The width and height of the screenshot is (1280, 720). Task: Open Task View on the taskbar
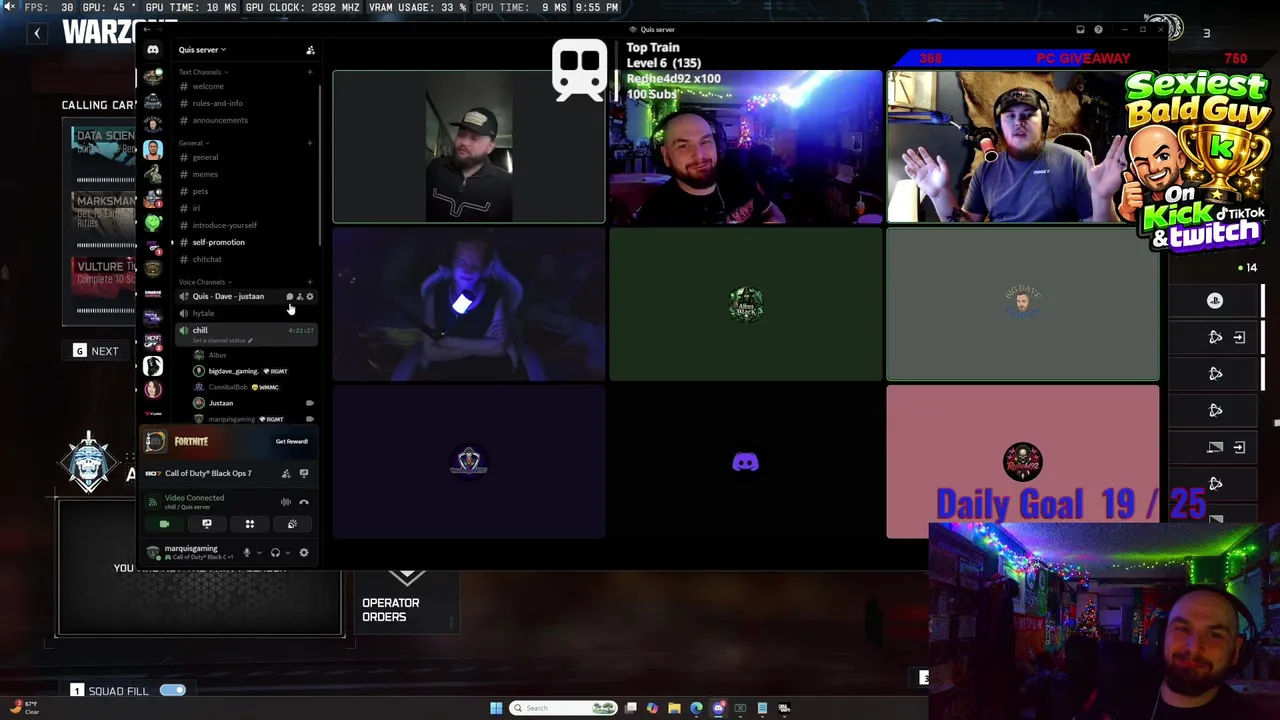tap(631, 708)
